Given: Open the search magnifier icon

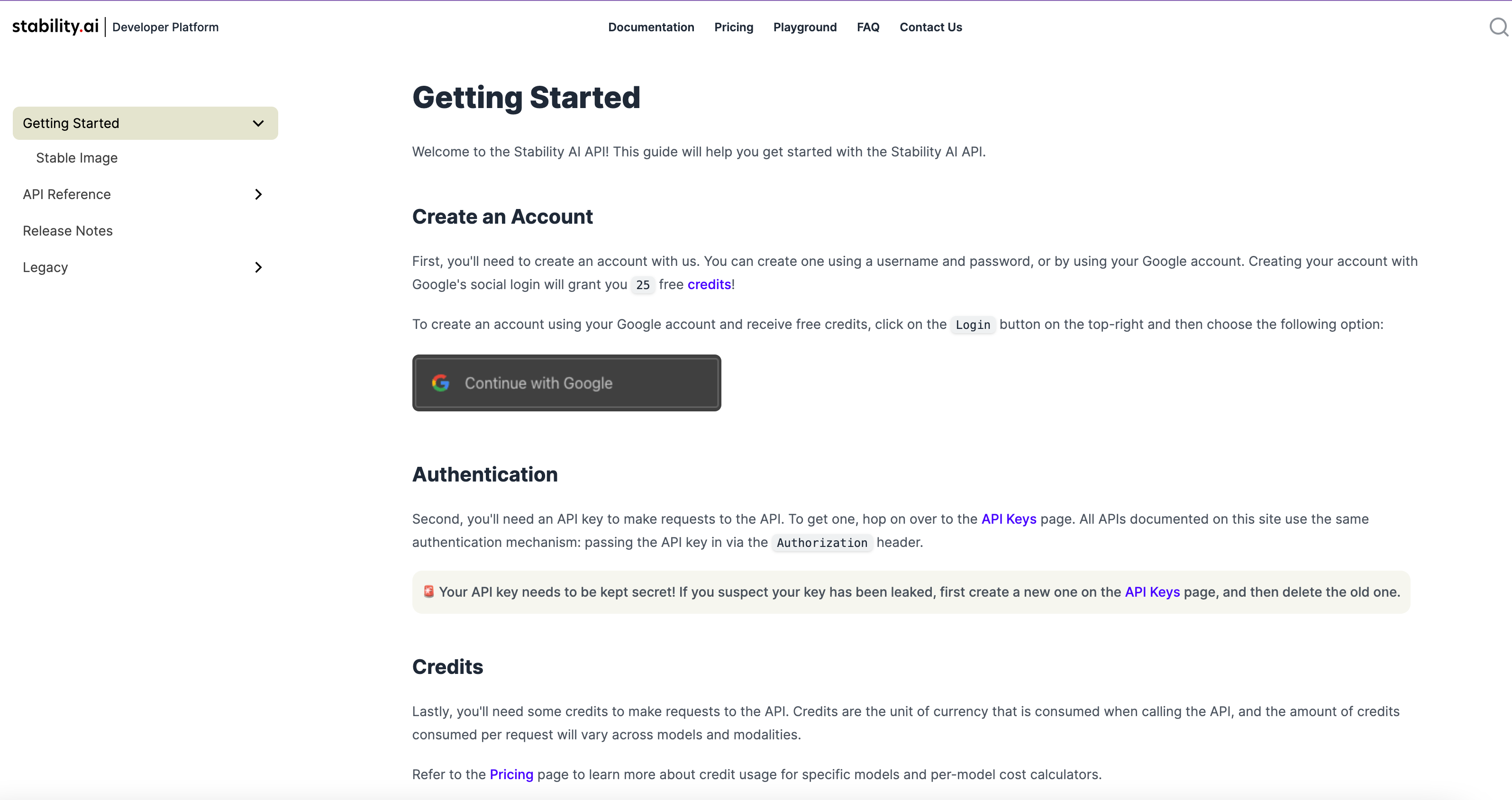Looking at the screenshot, I should click(x=1498, y=27).
